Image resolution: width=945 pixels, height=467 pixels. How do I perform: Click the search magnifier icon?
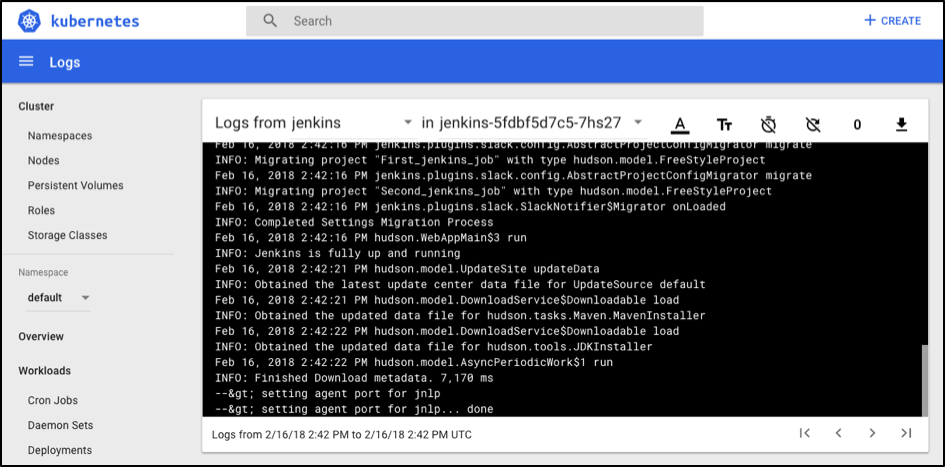tap(270, 20)
